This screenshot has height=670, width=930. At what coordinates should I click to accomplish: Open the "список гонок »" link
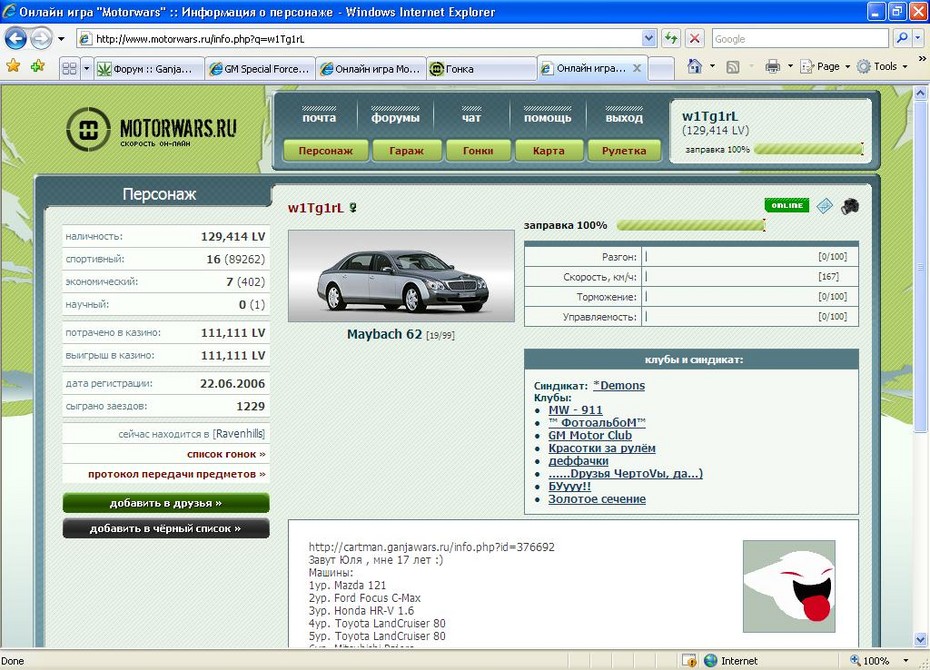tap(226, 454)
